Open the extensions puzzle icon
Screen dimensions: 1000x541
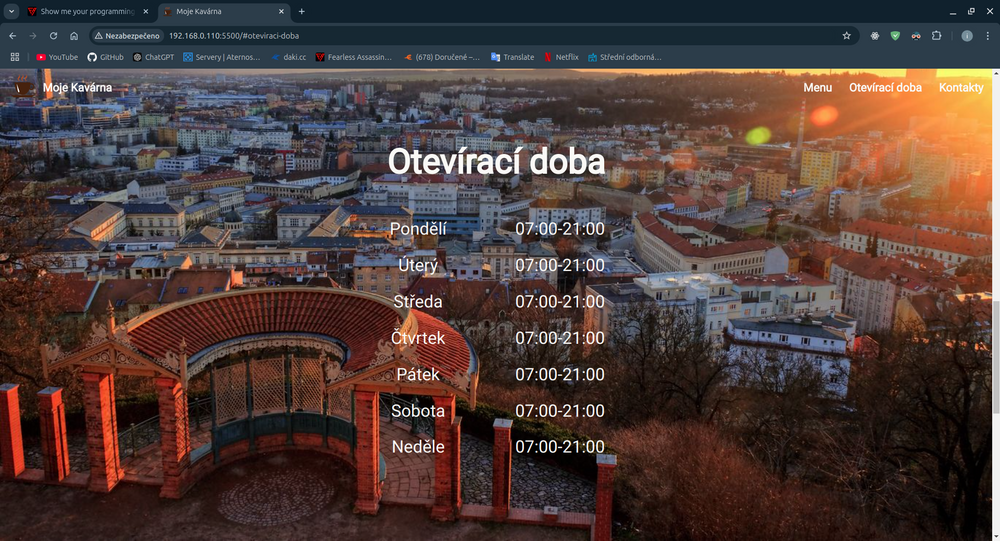click(x=936, y=36)
